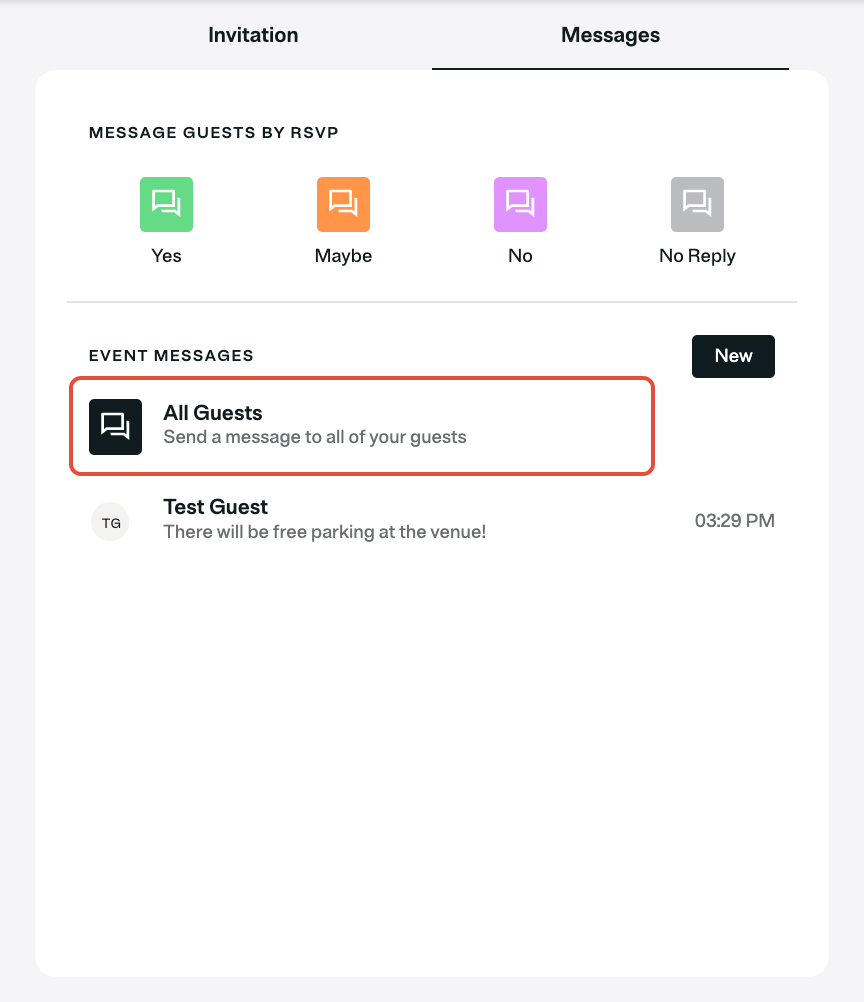Click the New message button

coord(733,356)
